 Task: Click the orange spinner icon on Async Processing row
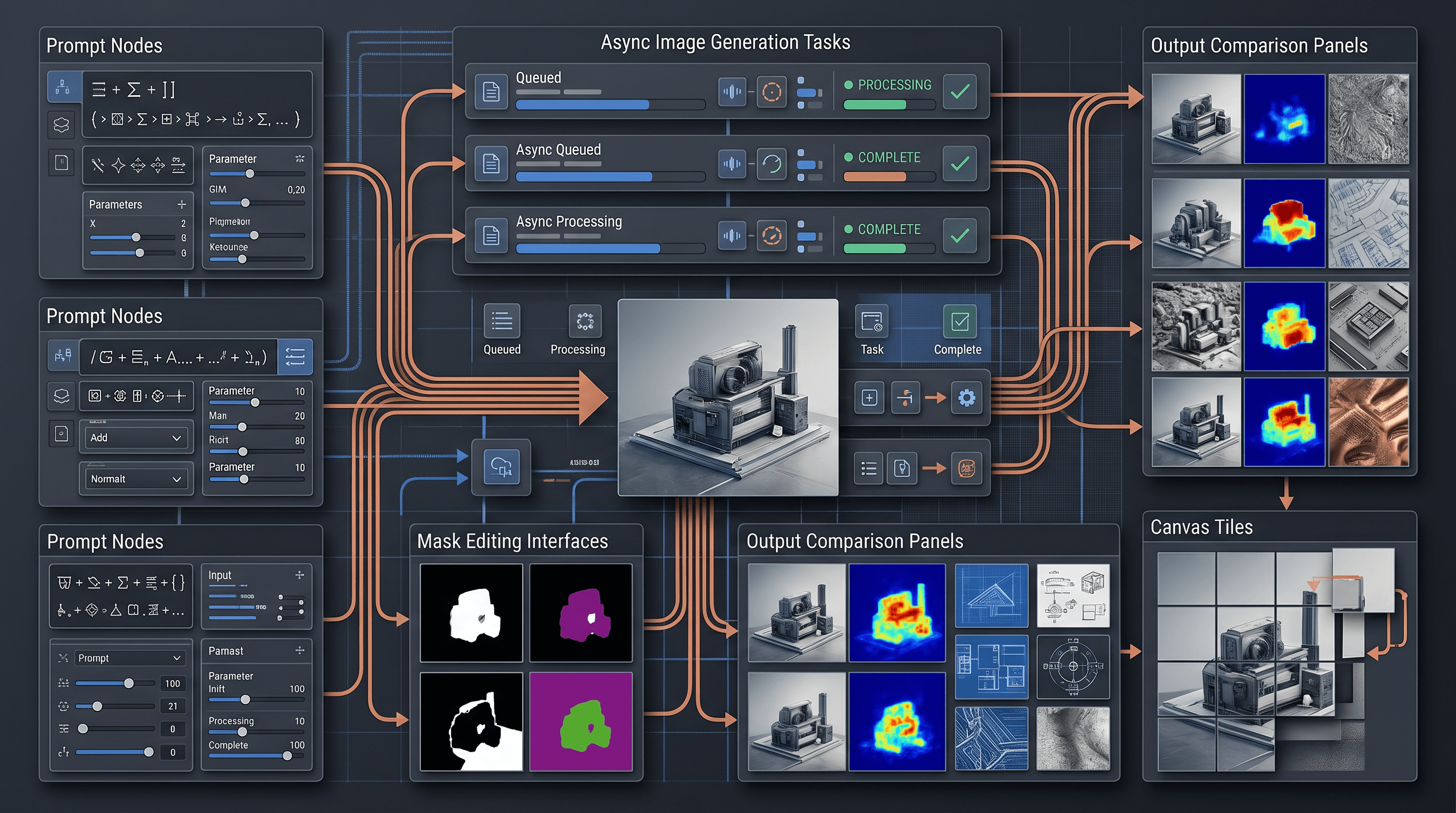tap(771, 235)
